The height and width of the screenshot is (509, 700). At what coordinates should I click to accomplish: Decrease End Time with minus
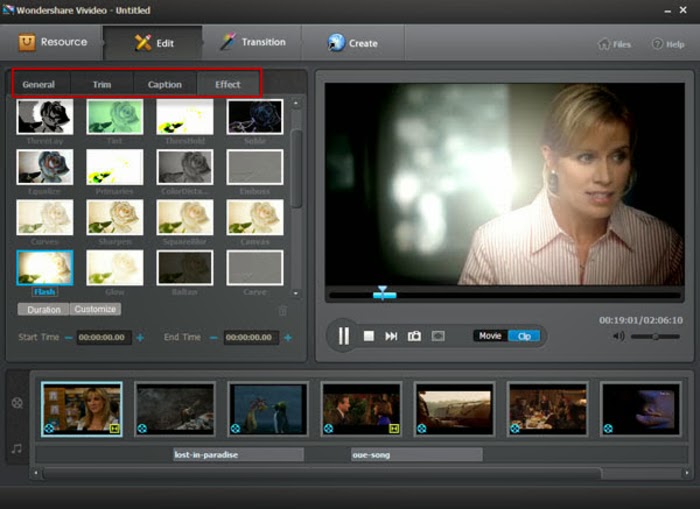click(213, 338)
